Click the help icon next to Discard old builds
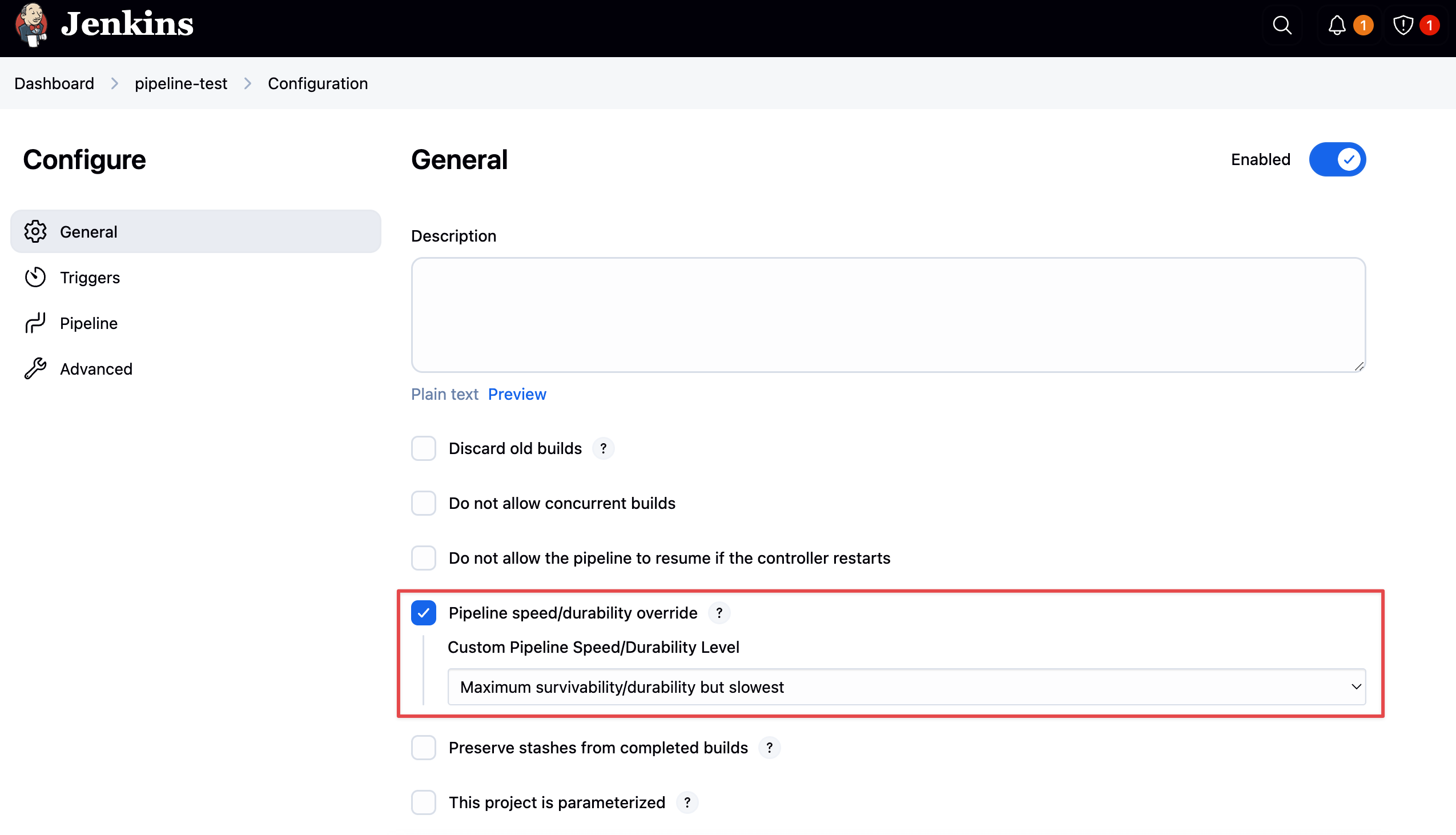Screen dimensions: 1456x835 click(603, 448)
